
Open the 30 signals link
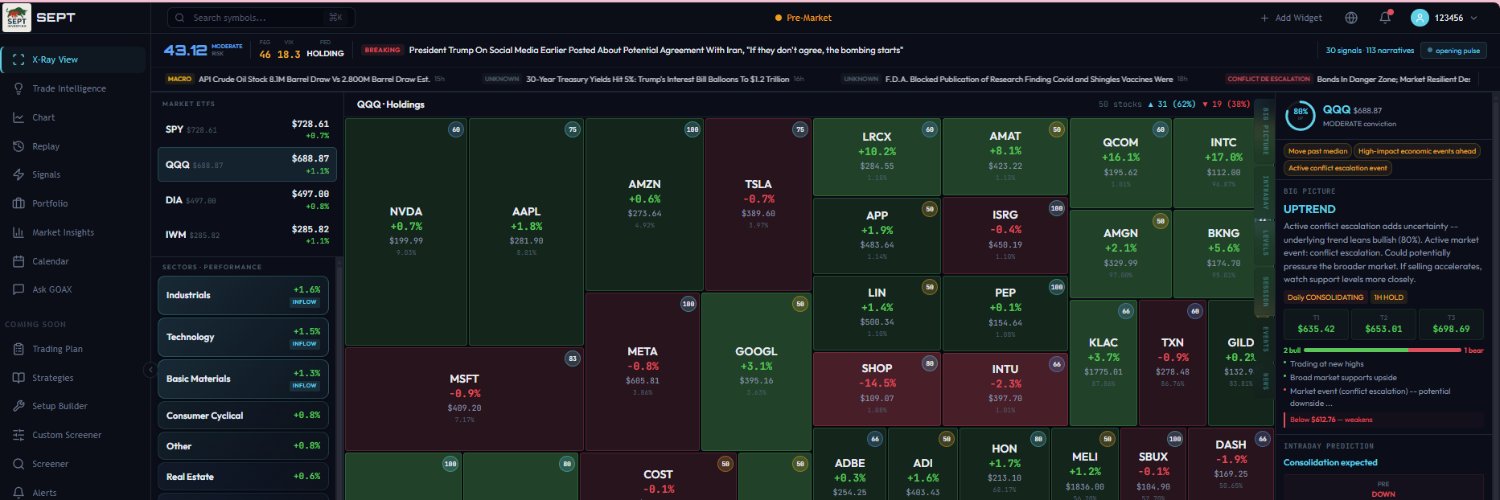click(x=1343, y=50)
